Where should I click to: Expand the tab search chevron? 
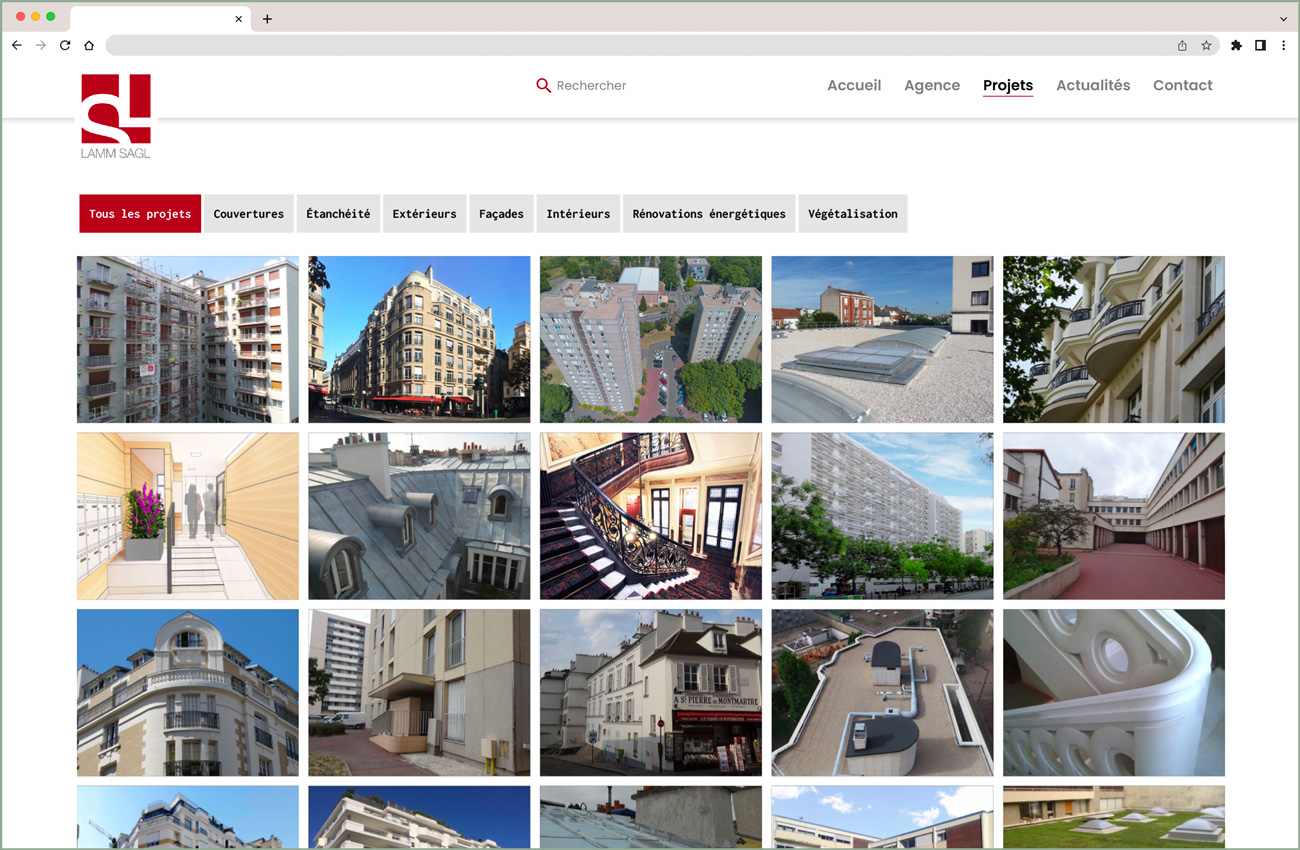1283,19
